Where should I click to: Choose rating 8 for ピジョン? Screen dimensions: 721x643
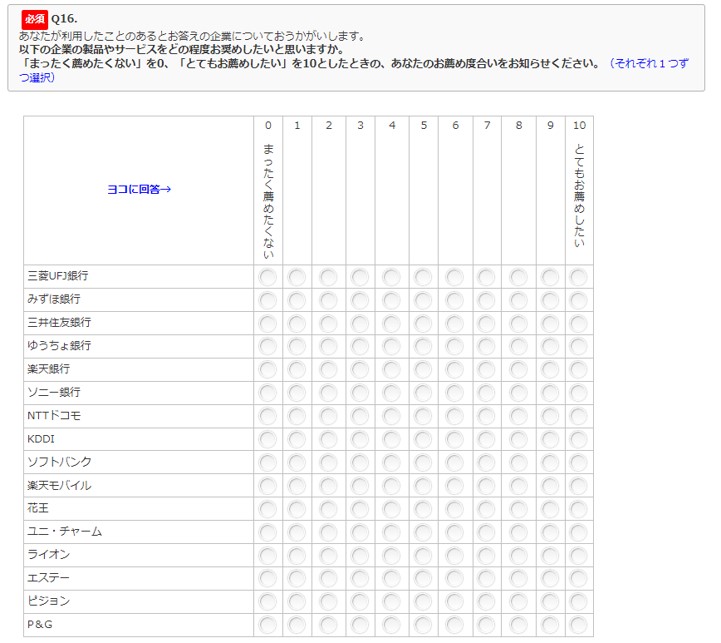click(x=518, y=602)
